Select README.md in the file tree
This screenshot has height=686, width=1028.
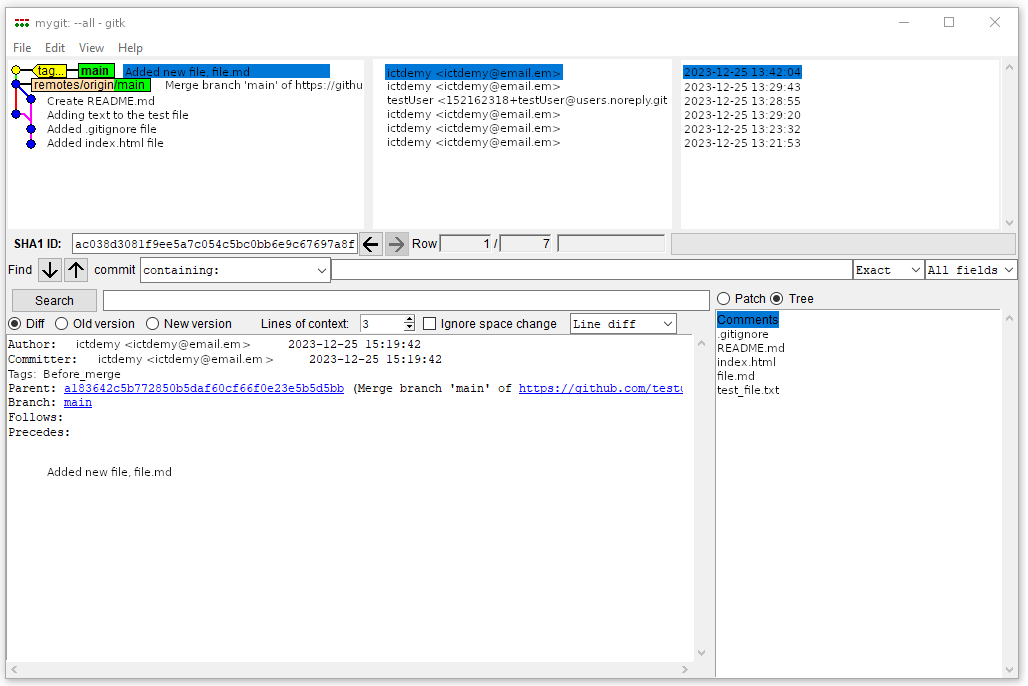(x=750, y=348)
